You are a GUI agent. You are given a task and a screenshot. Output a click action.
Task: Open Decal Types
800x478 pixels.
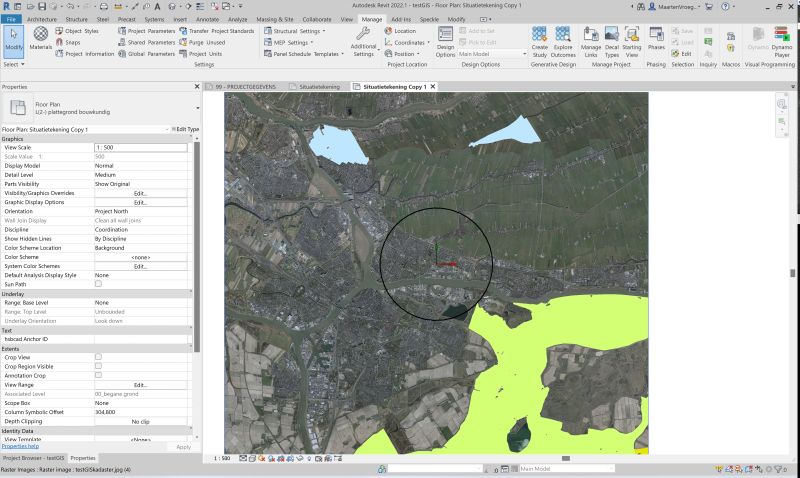(x=612, y=42)
